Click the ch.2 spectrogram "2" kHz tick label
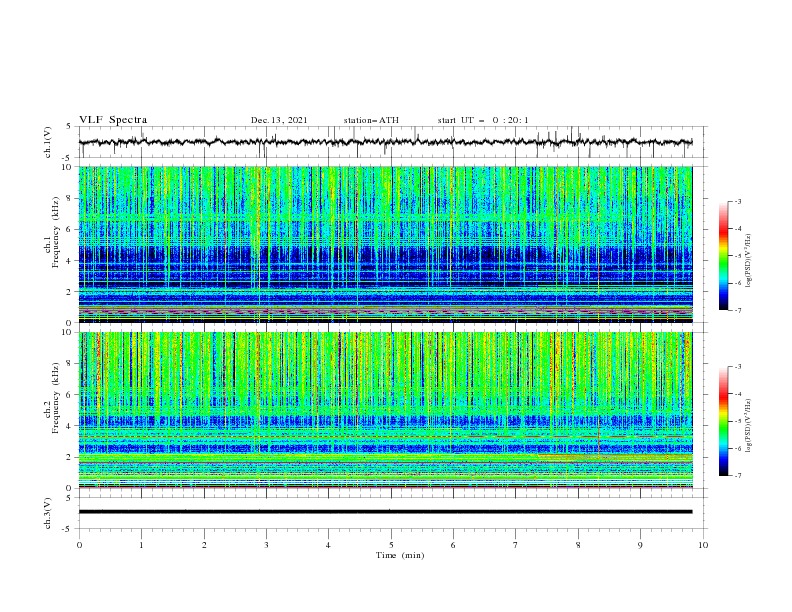Viewport: 792px width, 612px height. [x=70, y=457]
